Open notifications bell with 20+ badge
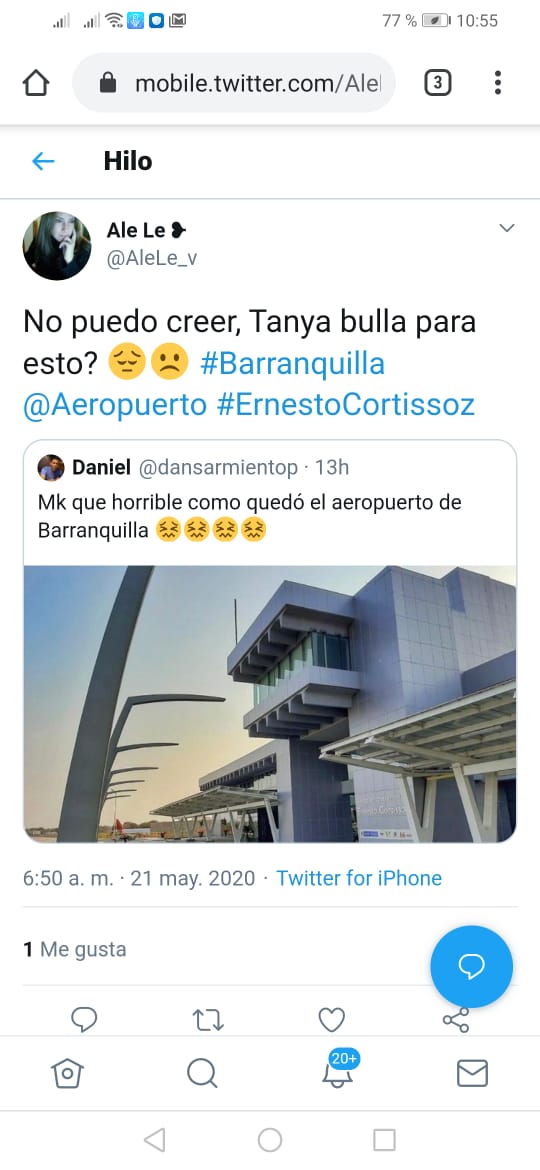Image resolution: width=540 pixels, height=1170 pixels. click(339, 1070)
